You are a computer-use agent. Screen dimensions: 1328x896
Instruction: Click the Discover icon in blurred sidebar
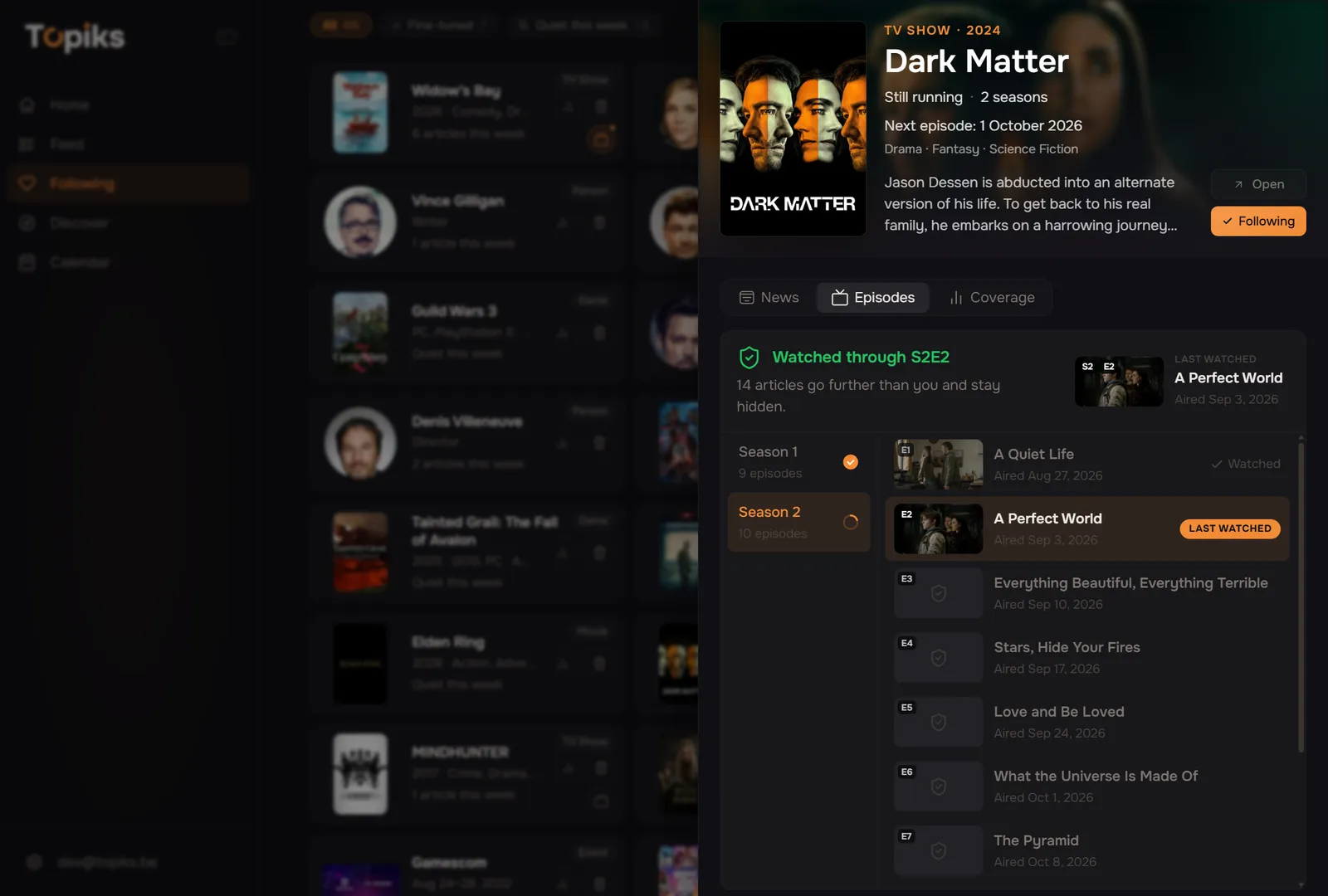tap(27, 223)
